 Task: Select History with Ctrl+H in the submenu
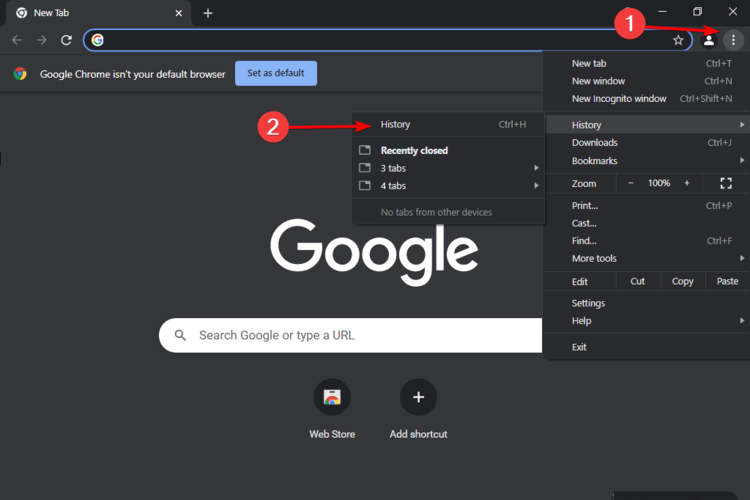click(x=449, y=124)
